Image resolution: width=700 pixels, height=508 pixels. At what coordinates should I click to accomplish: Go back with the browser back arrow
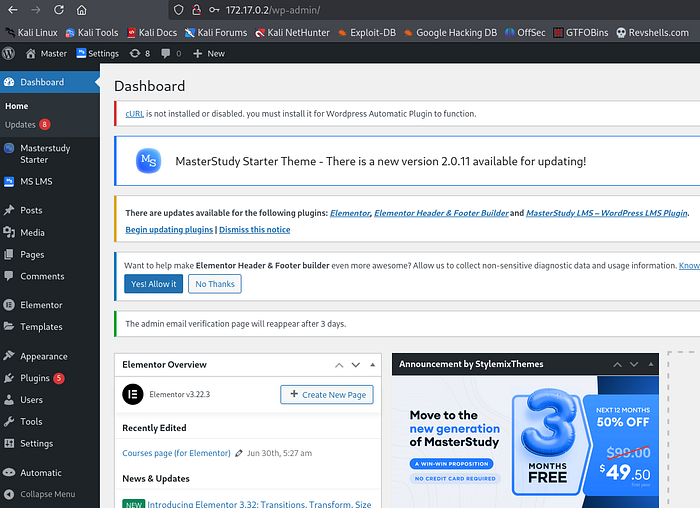[12, 10]
